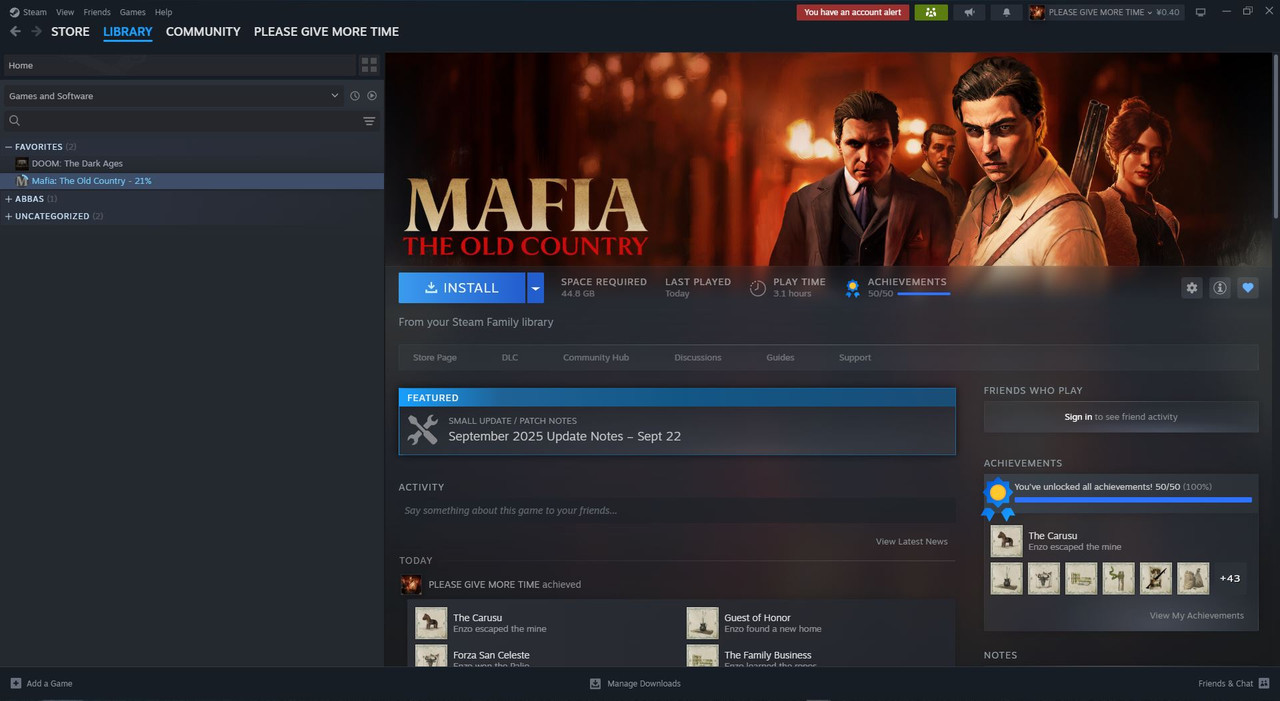Open Guest of Honor achievement icon

click(x=702, y=623)
